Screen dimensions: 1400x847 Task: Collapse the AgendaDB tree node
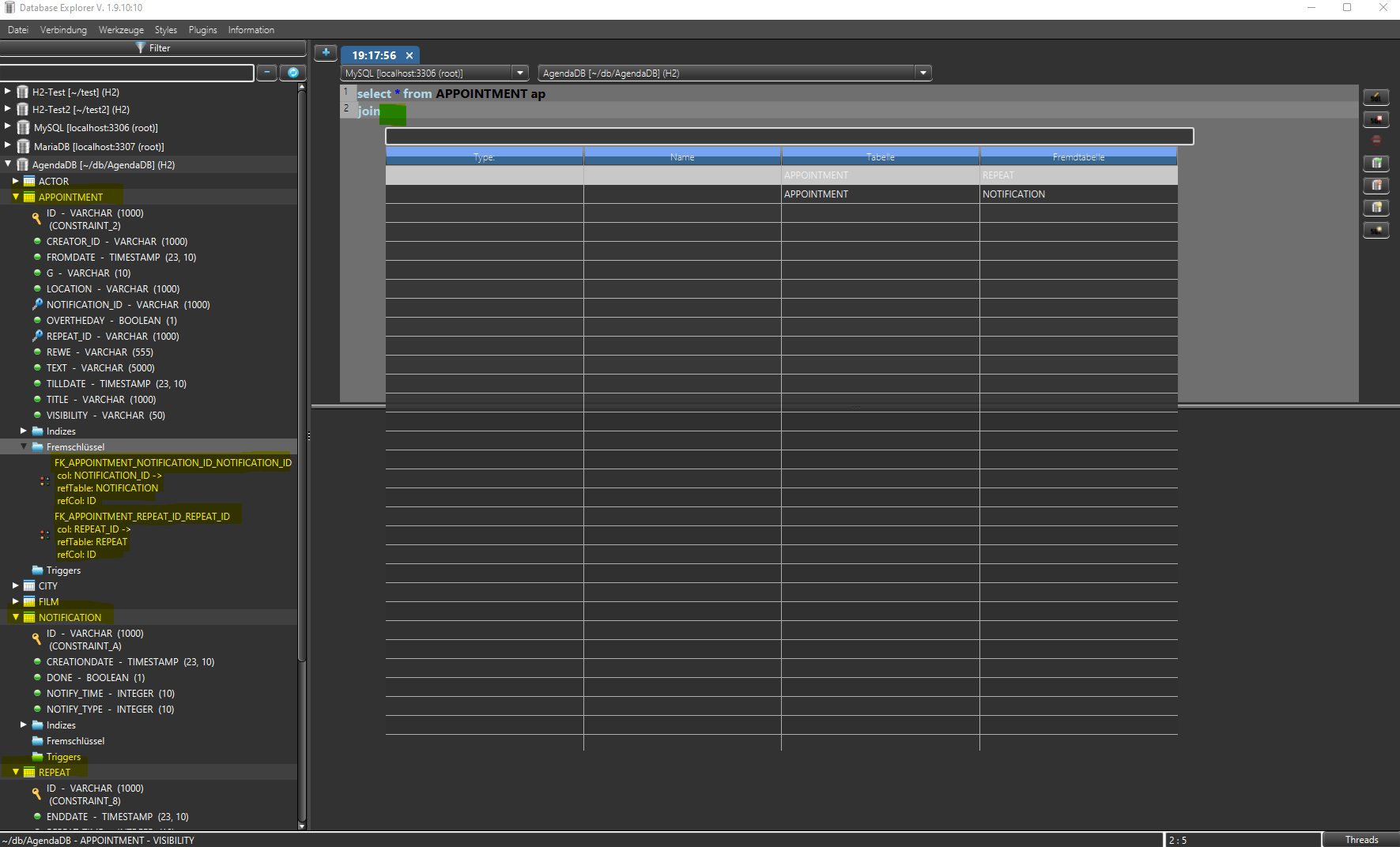(x=8, y=164)
